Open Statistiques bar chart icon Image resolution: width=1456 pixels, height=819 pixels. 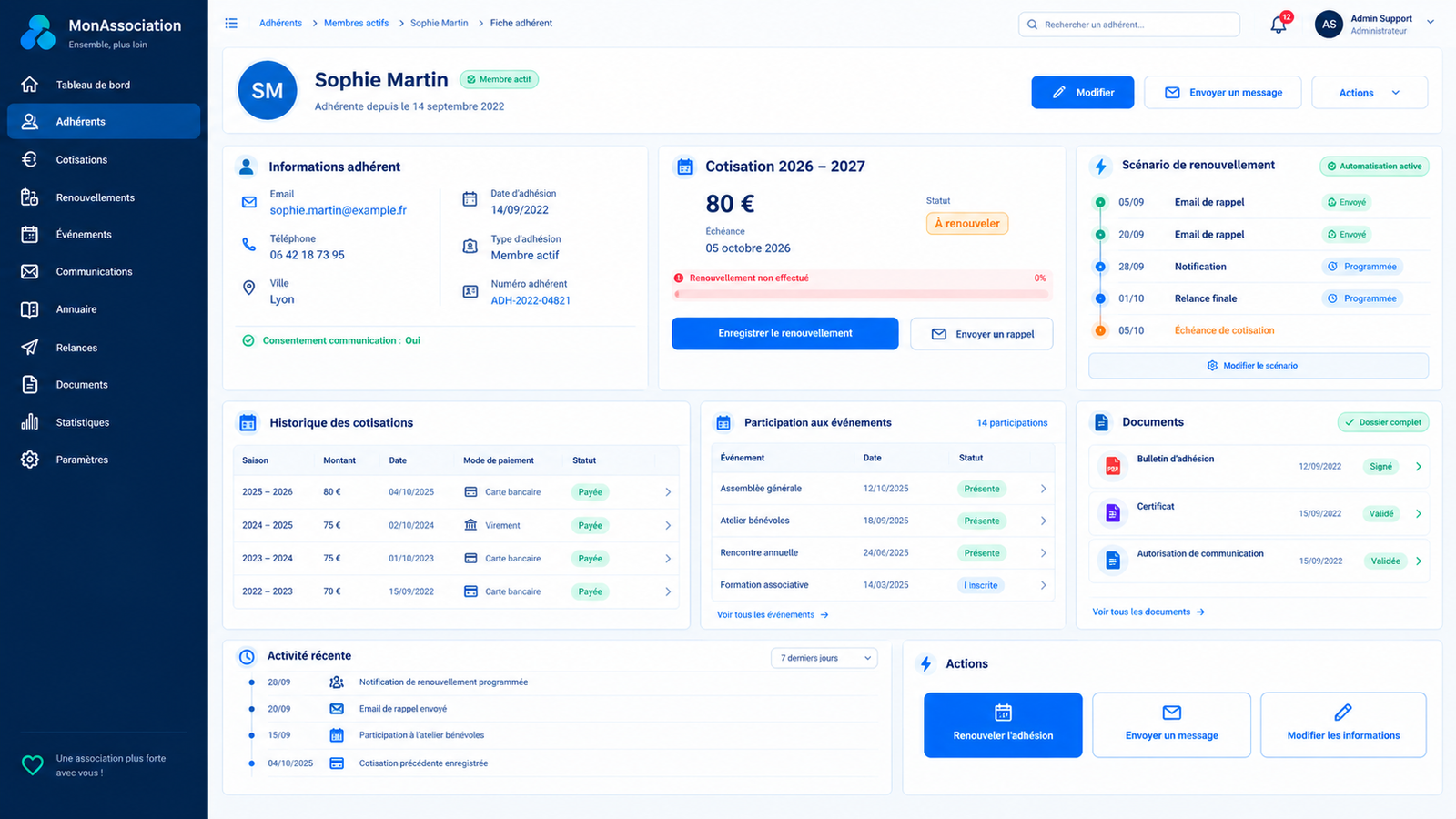coord(30,422)
